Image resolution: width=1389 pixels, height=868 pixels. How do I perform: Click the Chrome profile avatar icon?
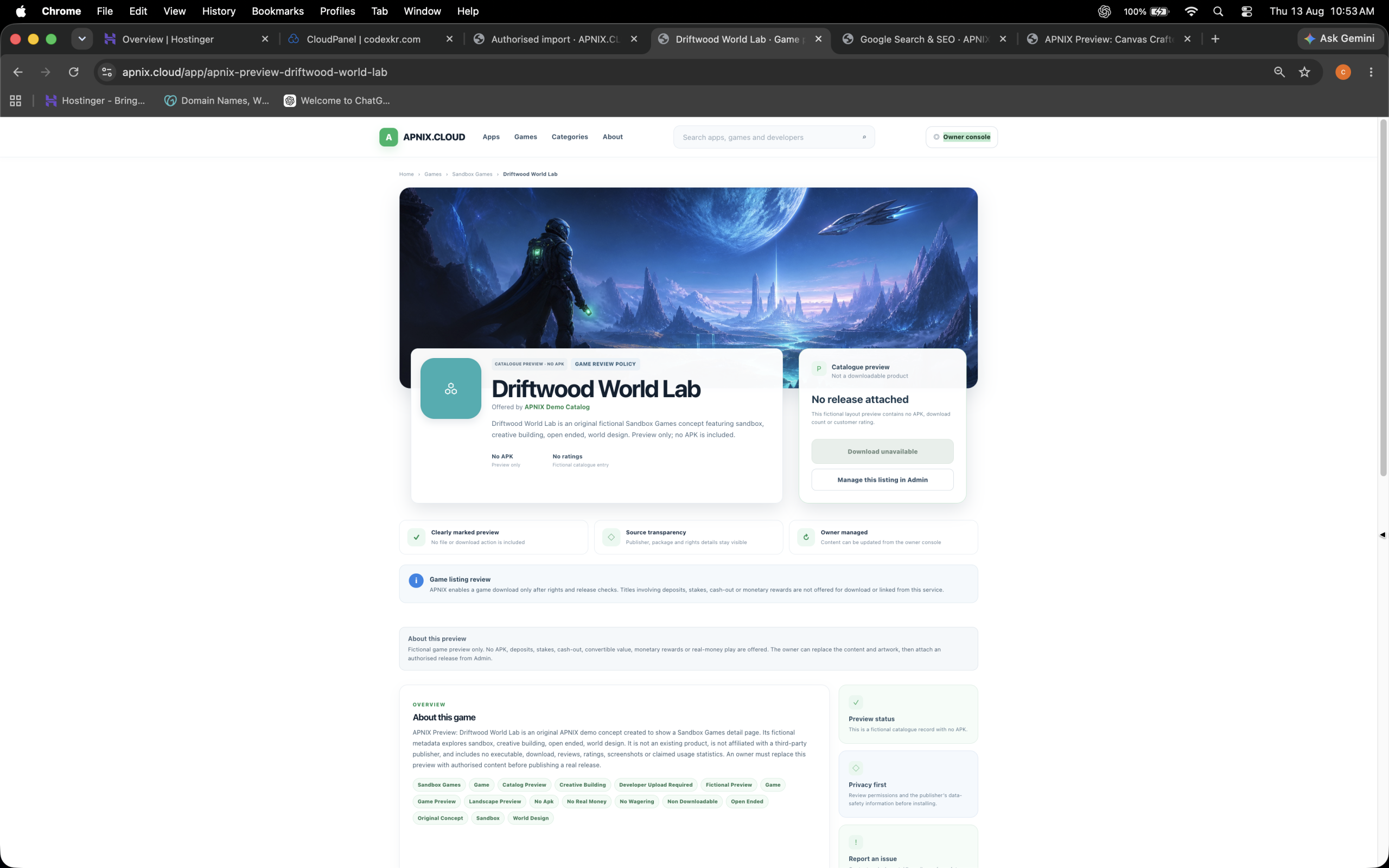coord(1343,72)
